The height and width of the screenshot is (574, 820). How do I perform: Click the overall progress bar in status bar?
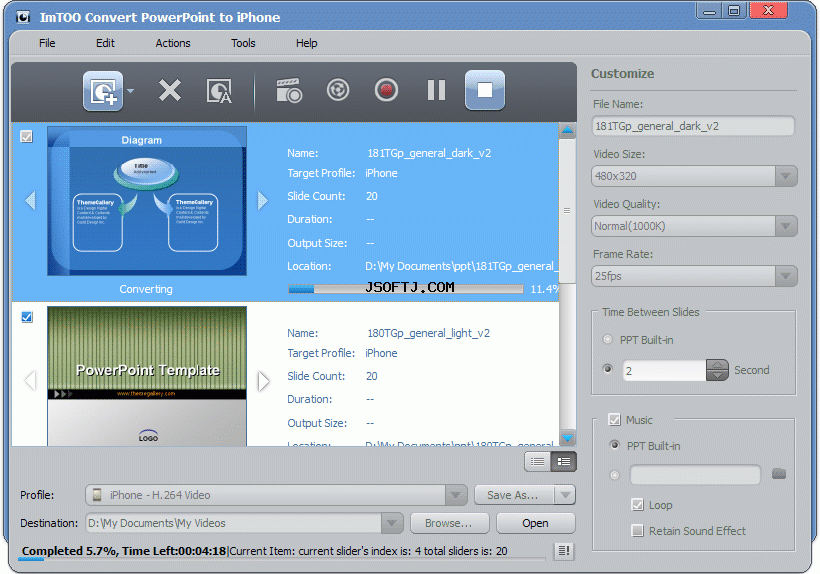(281, 559)
